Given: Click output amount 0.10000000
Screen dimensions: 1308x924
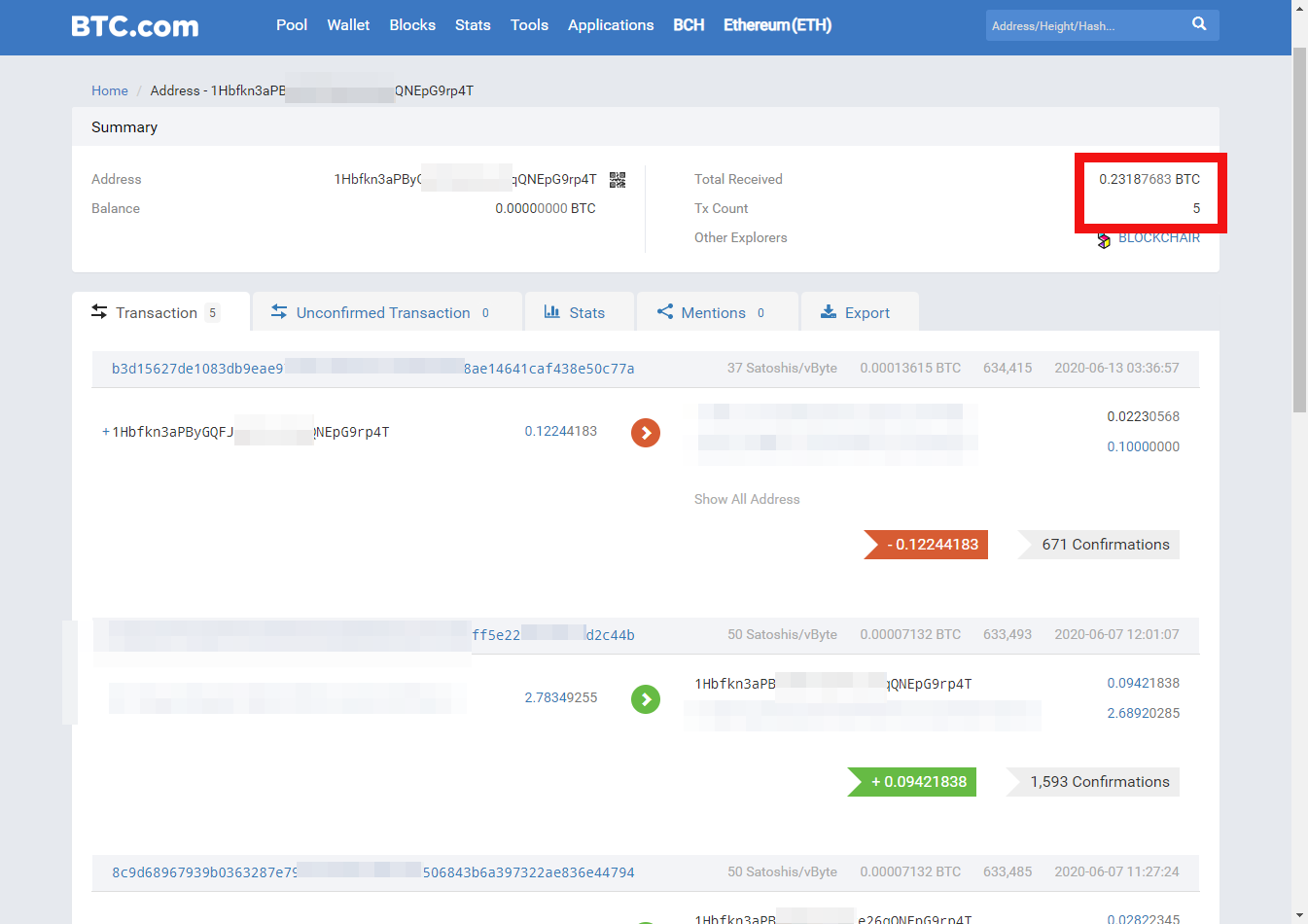Looking at the screenshot, I should coord(1143,446).
